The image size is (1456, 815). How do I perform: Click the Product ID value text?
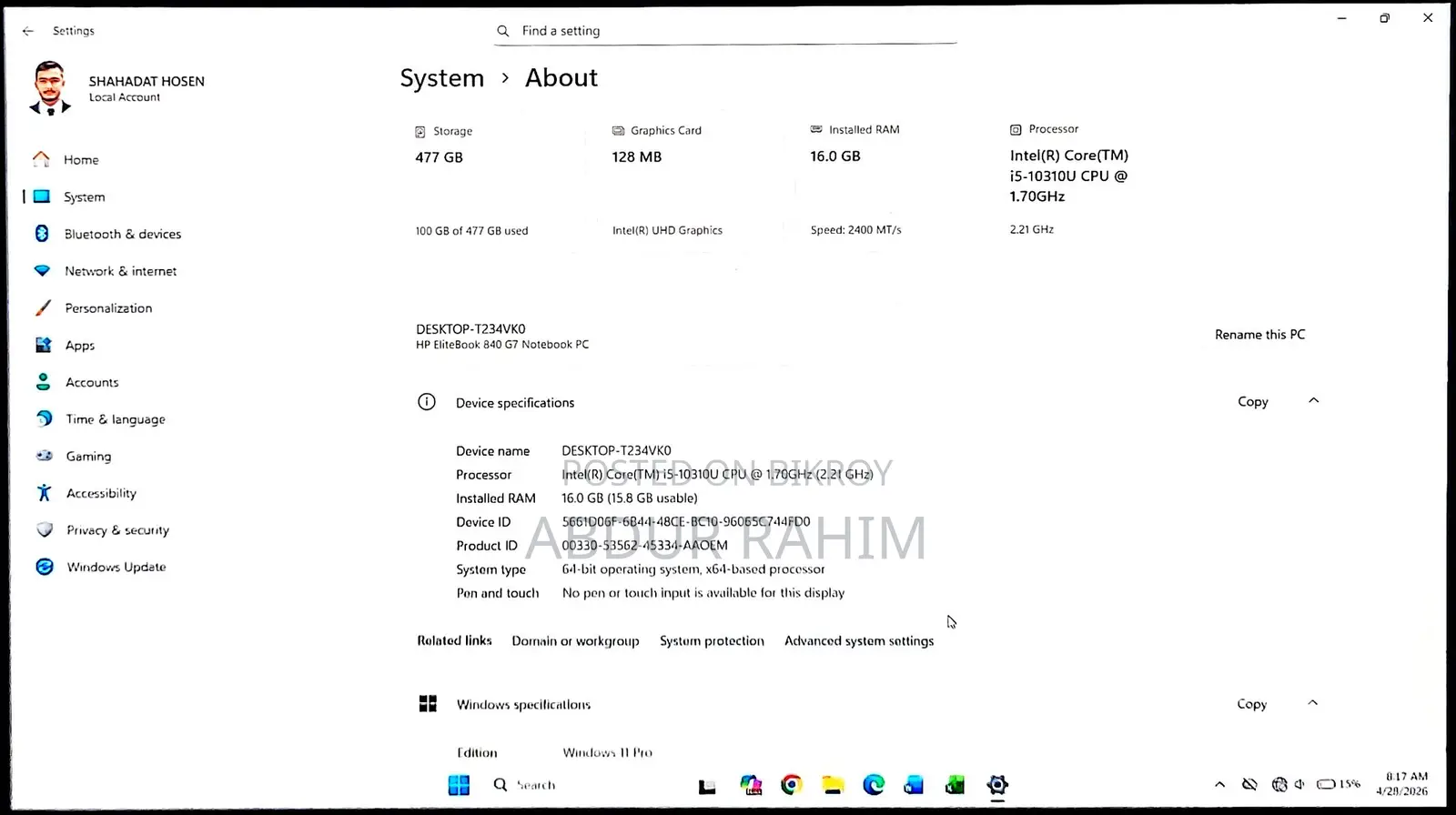tap(645, 546)
